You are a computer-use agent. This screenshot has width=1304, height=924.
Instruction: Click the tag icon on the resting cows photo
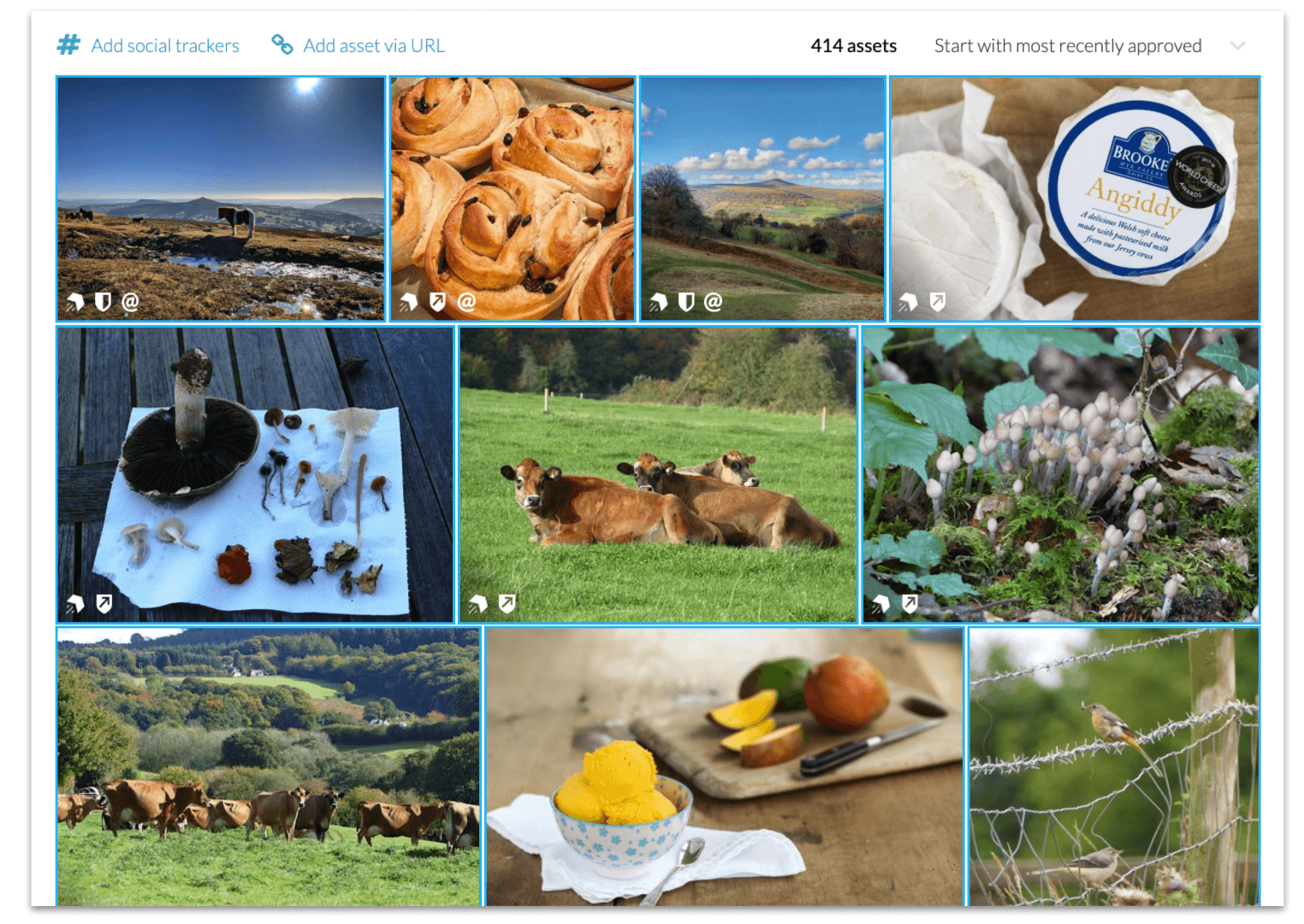pyautogui.click(x=478, y=604)
